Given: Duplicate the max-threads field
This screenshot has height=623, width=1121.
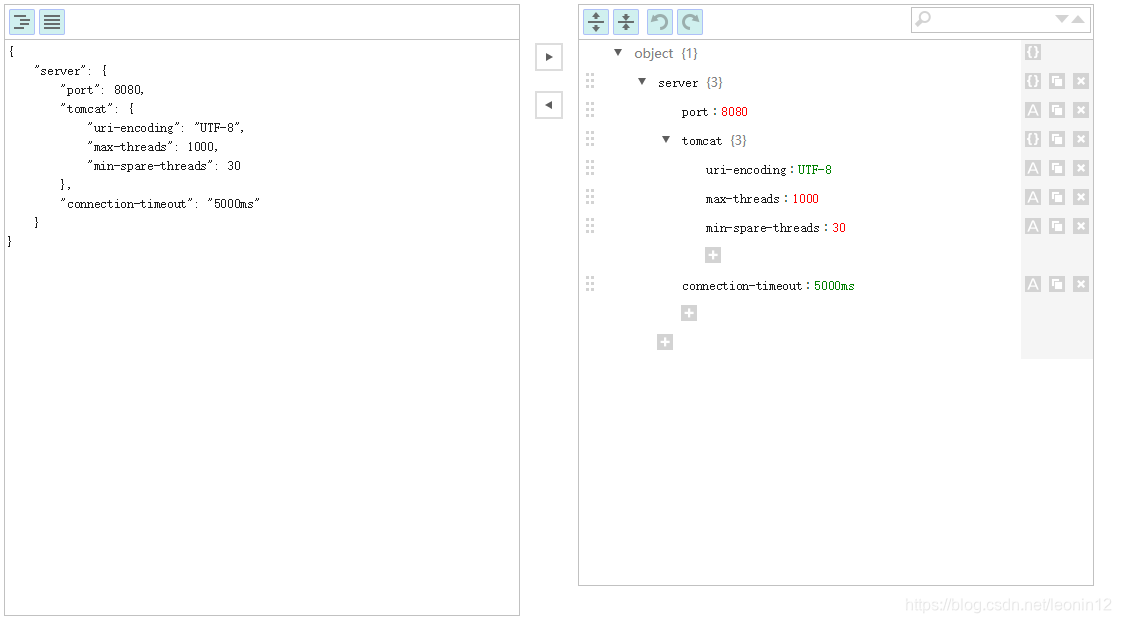Looking at the screenshot, I should click(x=1057, y=197).
